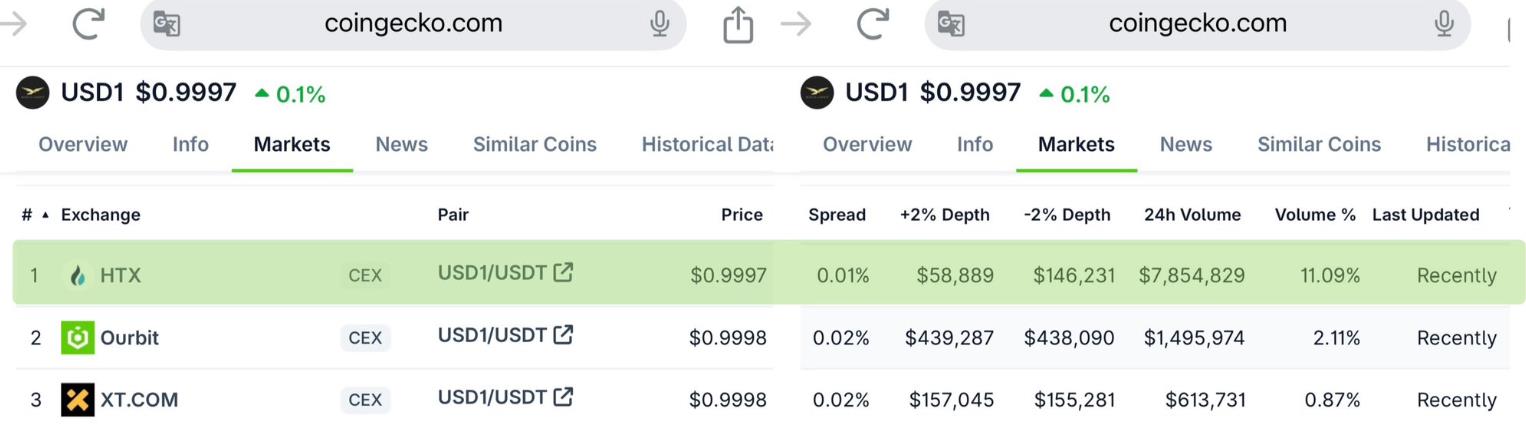1526x427 pixels.
Task: Tap the reload icon in left browser
Action: [x=88, y=23]
